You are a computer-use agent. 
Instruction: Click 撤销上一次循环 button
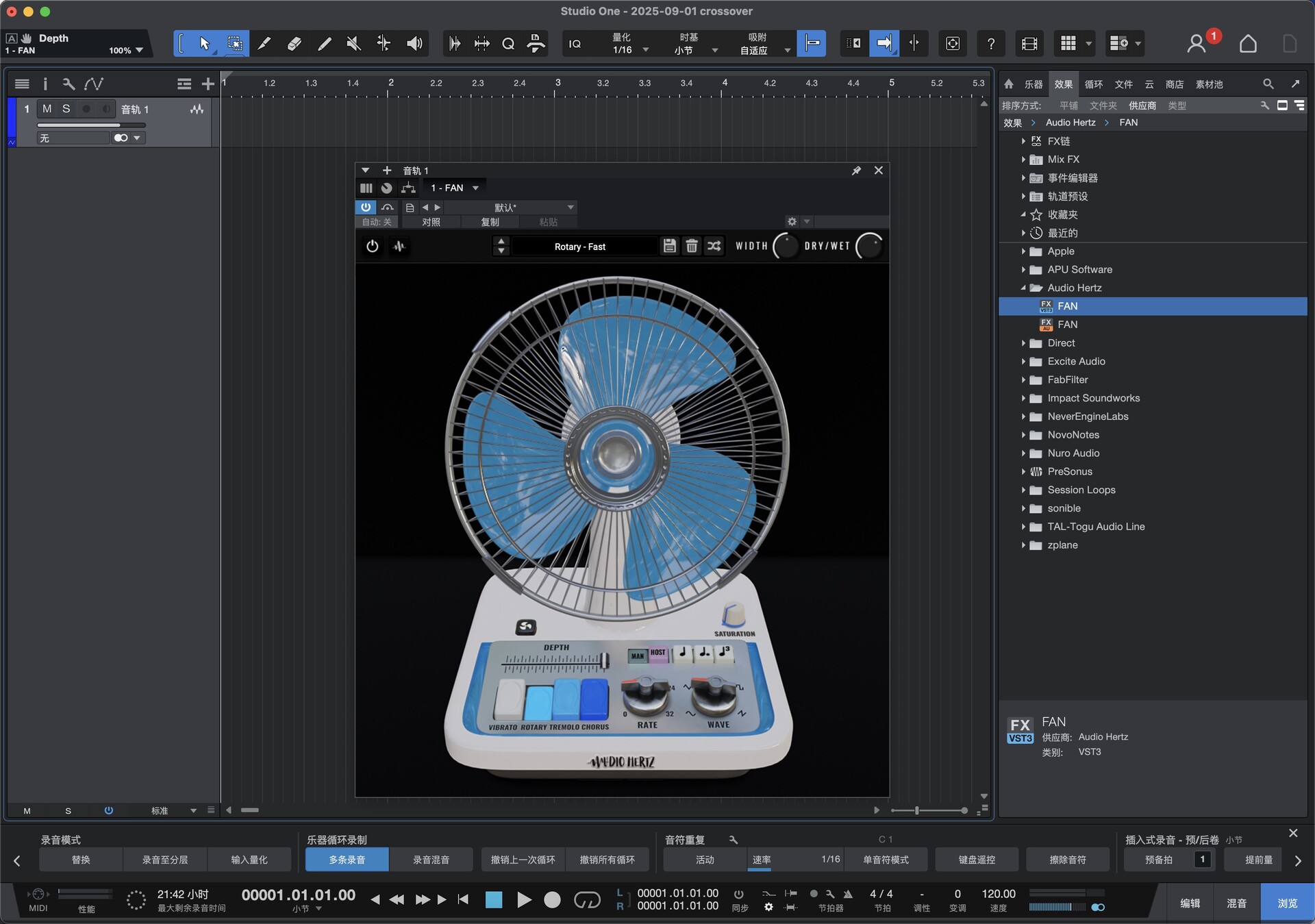point(523,860)
